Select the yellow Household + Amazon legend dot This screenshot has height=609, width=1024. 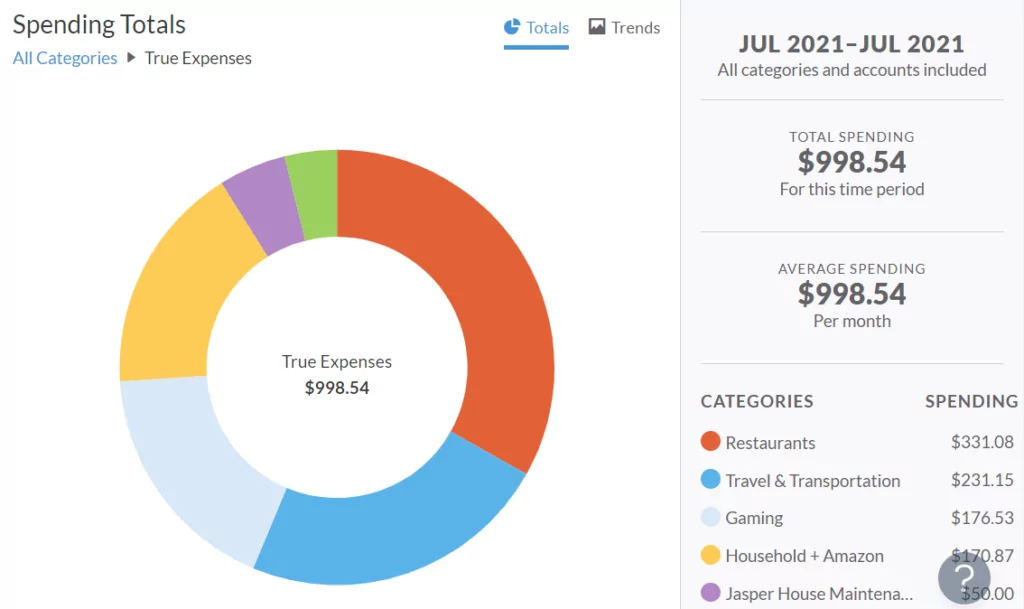click(x=710, y=555)
